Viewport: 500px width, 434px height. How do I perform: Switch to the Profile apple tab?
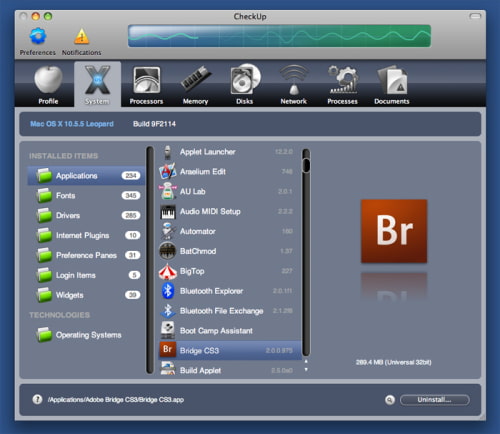48,84
